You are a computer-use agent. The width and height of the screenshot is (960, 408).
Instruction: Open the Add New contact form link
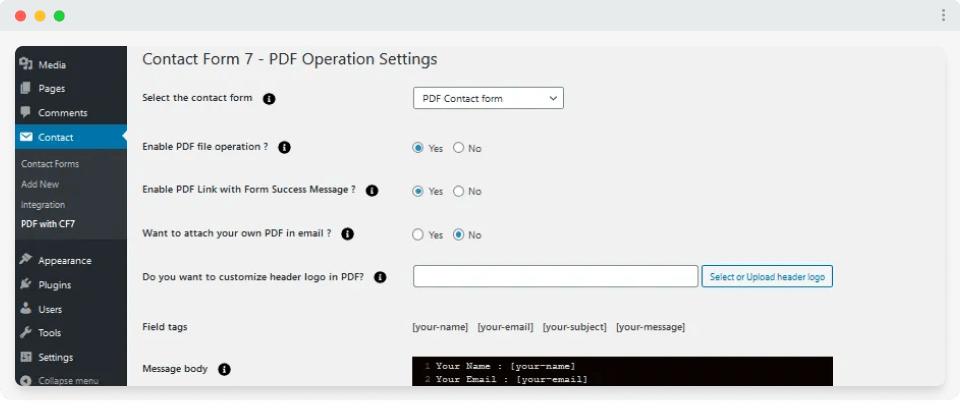[x=40, y=184]
